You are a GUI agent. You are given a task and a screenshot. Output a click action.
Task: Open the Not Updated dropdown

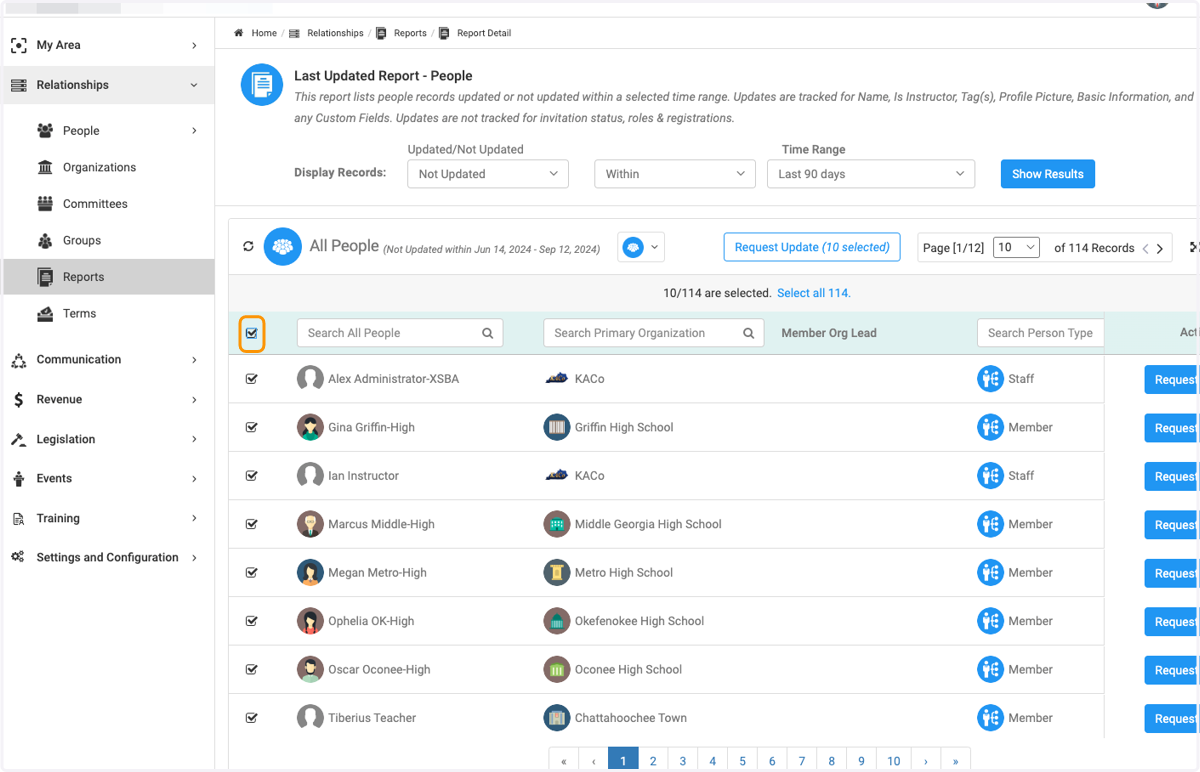coord(488,174)
